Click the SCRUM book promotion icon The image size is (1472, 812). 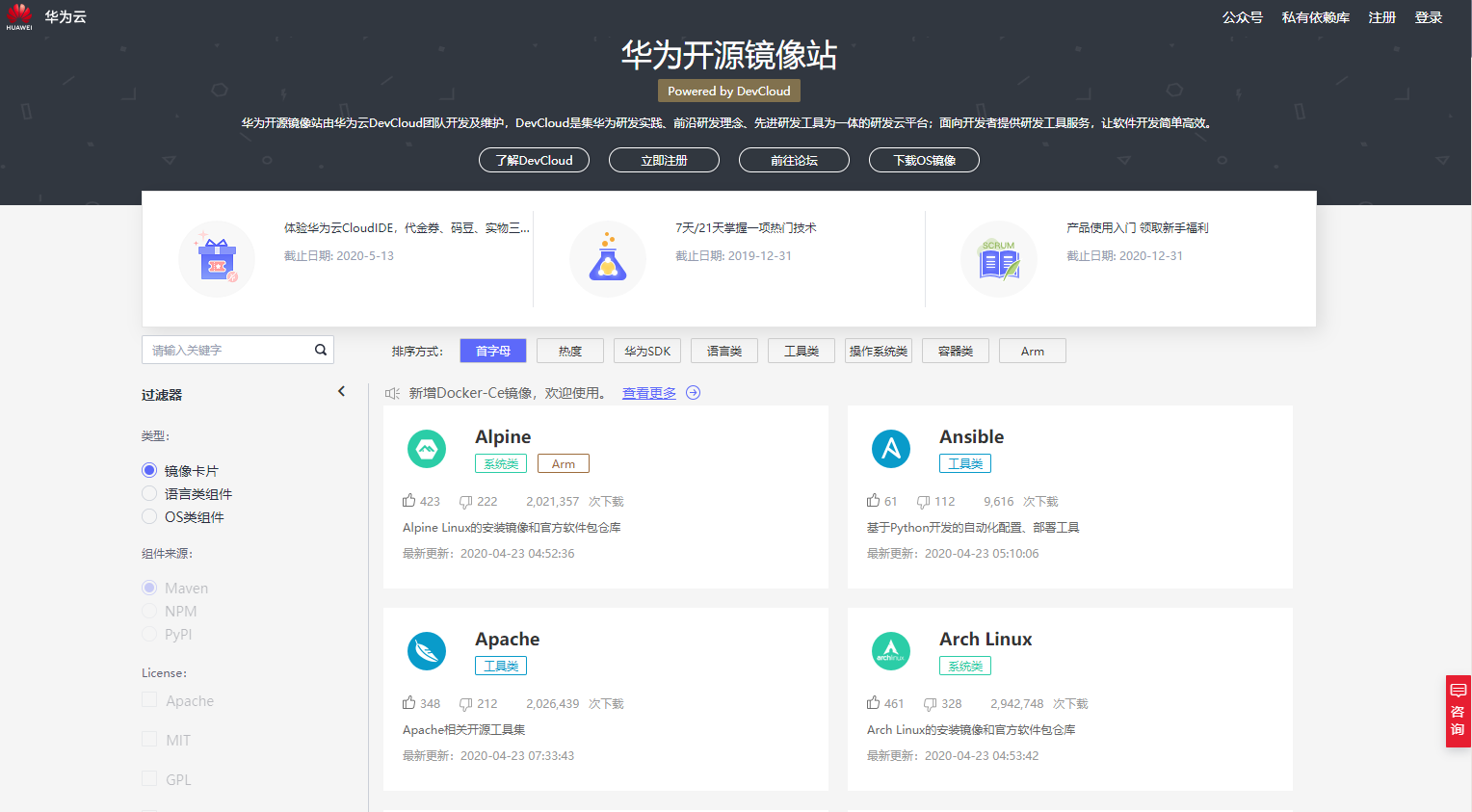(x=999, y=259)
